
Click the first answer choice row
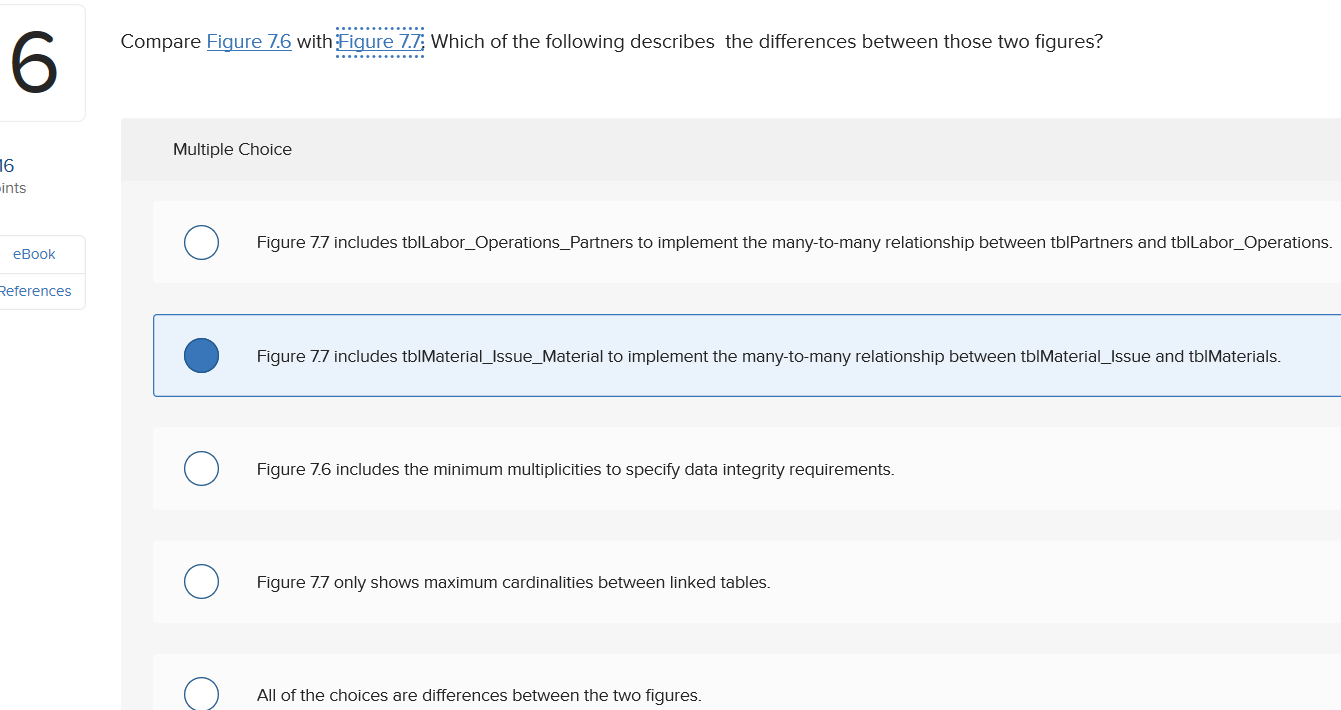[x=700, y=242]
